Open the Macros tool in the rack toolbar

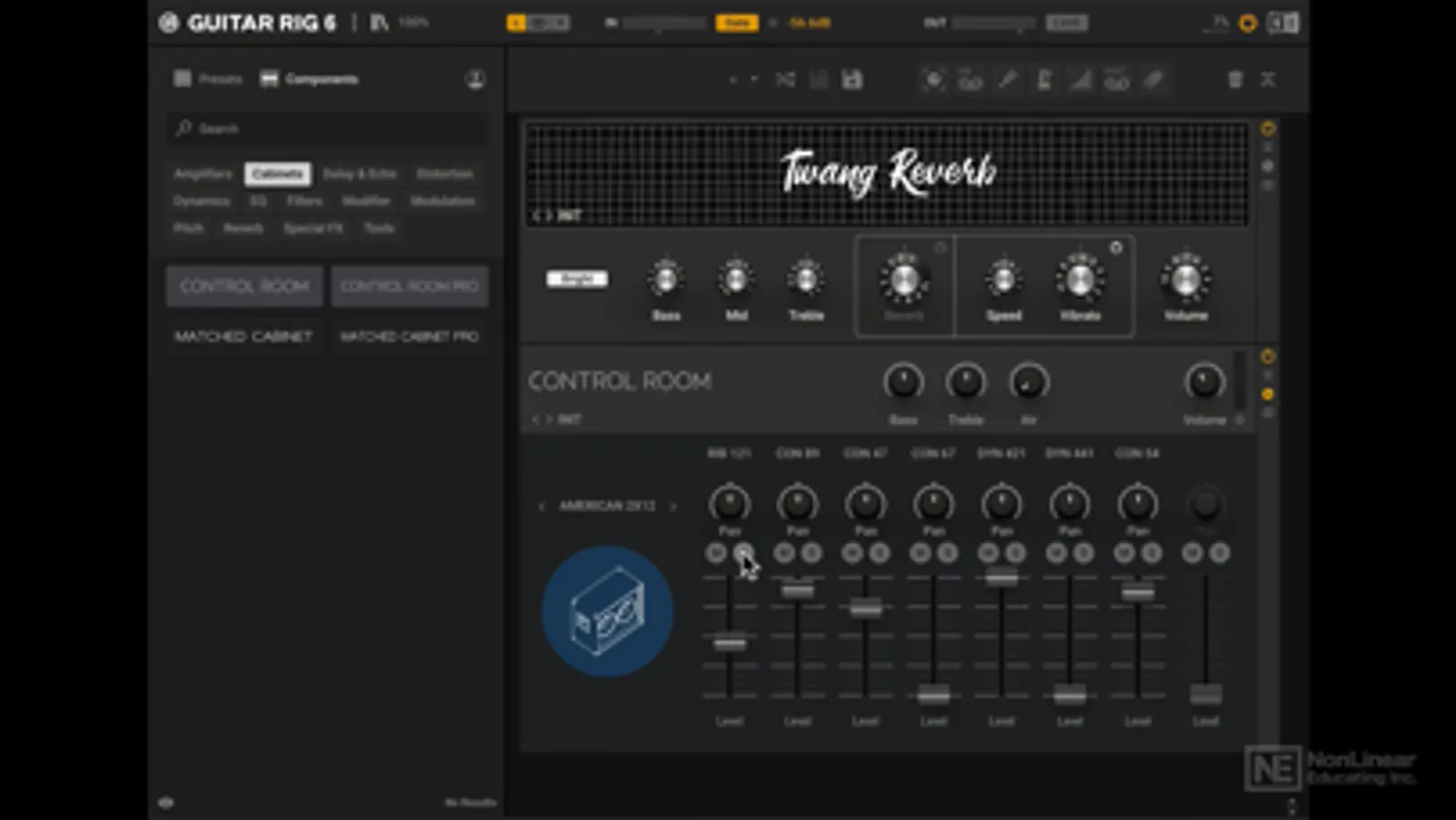[x=933, y=80]
